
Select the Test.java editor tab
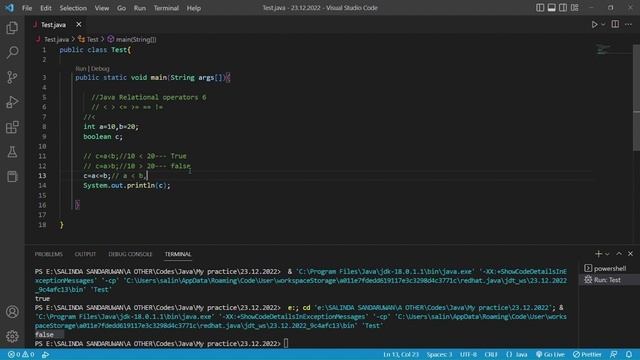click(x=53, y=25)
